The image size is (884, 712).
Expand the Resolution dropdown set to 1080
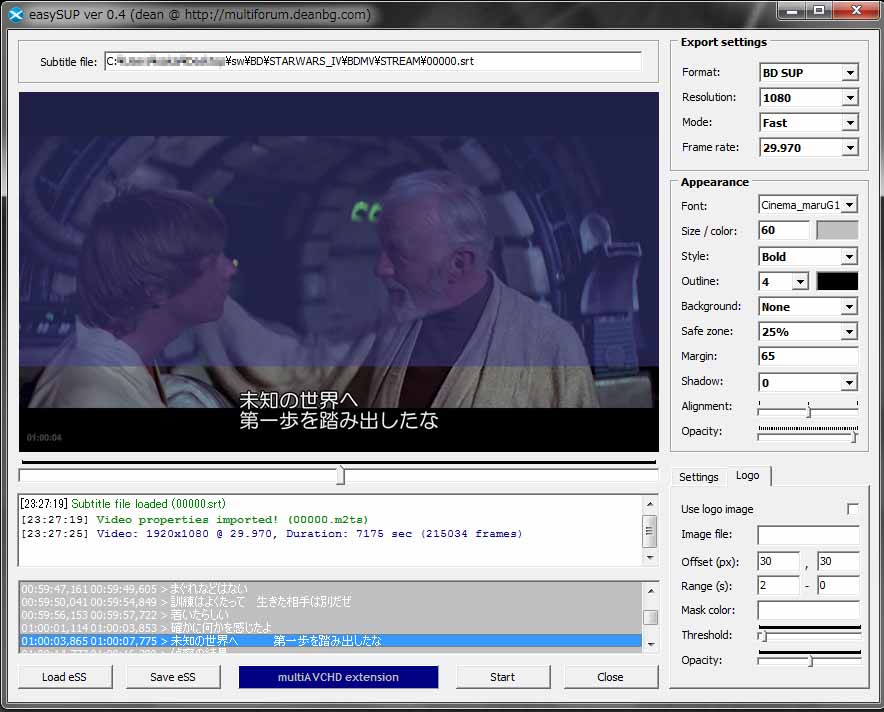pos(808,98)
